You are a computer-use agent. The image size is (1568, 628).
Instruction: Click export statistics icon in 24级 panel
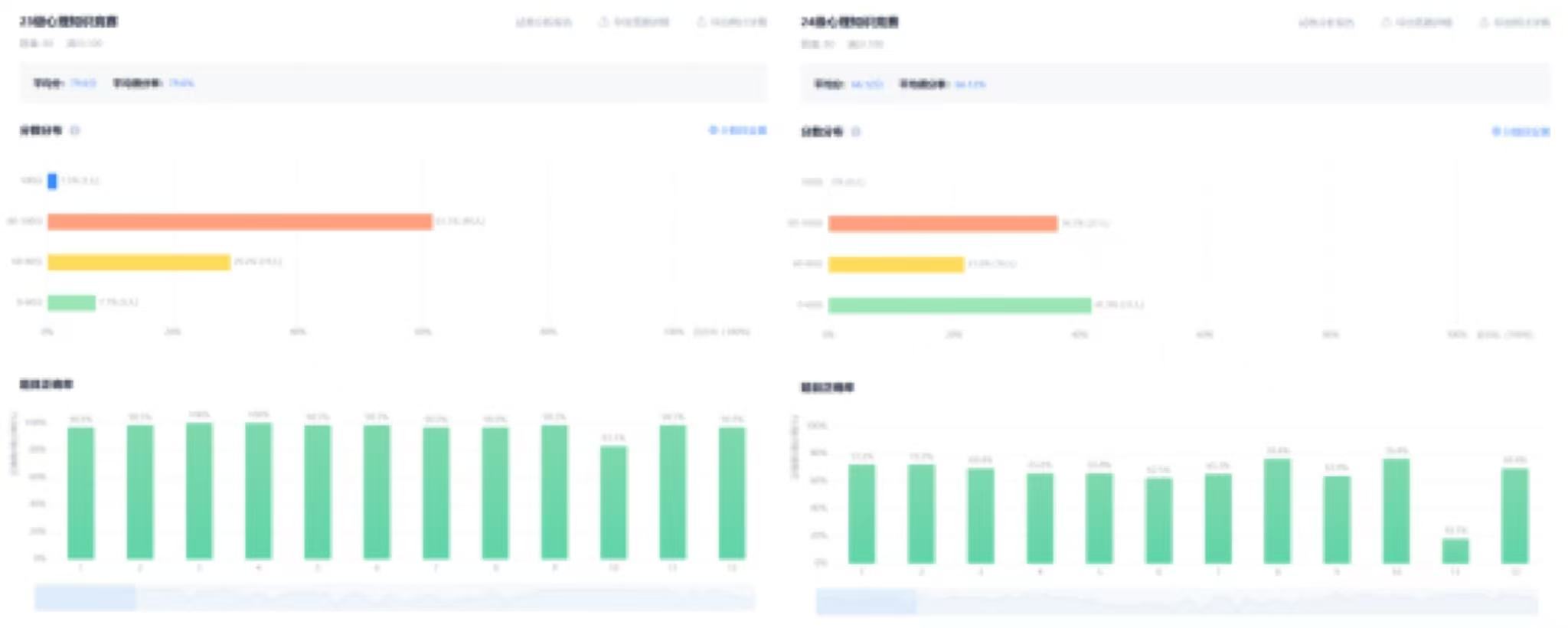pos(1485,23)
